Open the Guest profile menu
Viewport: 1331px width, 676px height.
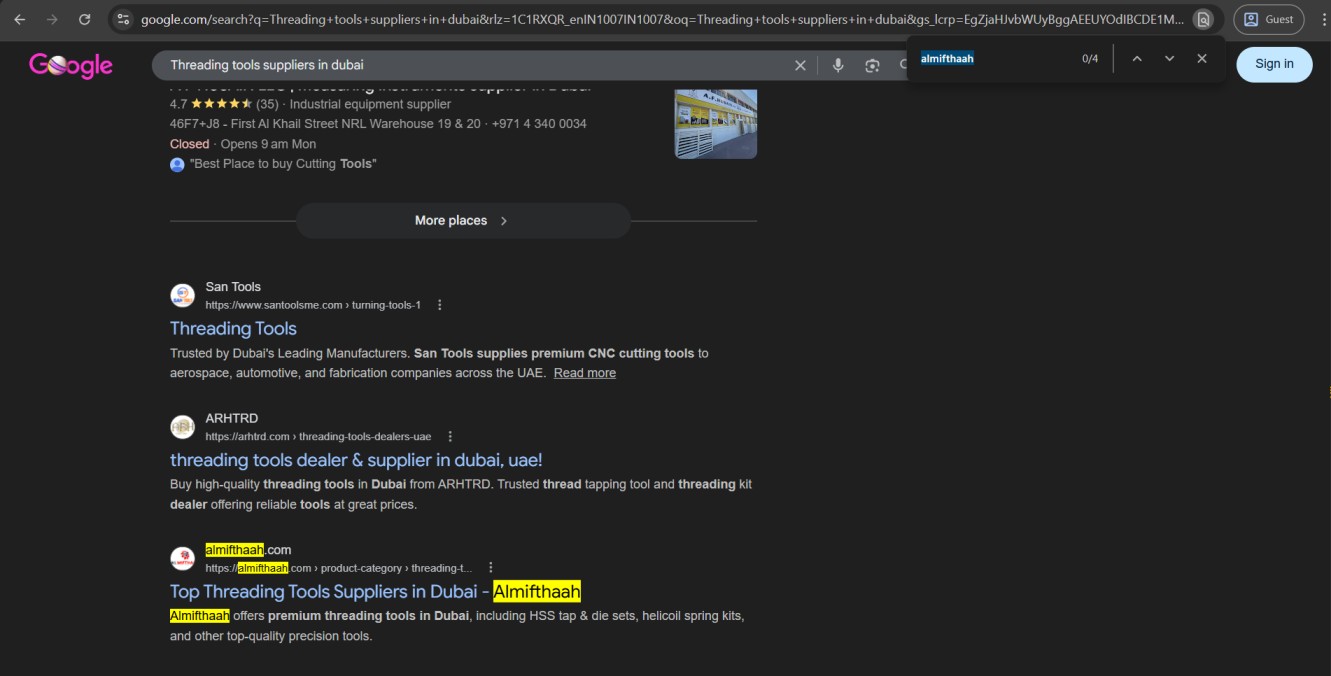[x=1268, y=19]
